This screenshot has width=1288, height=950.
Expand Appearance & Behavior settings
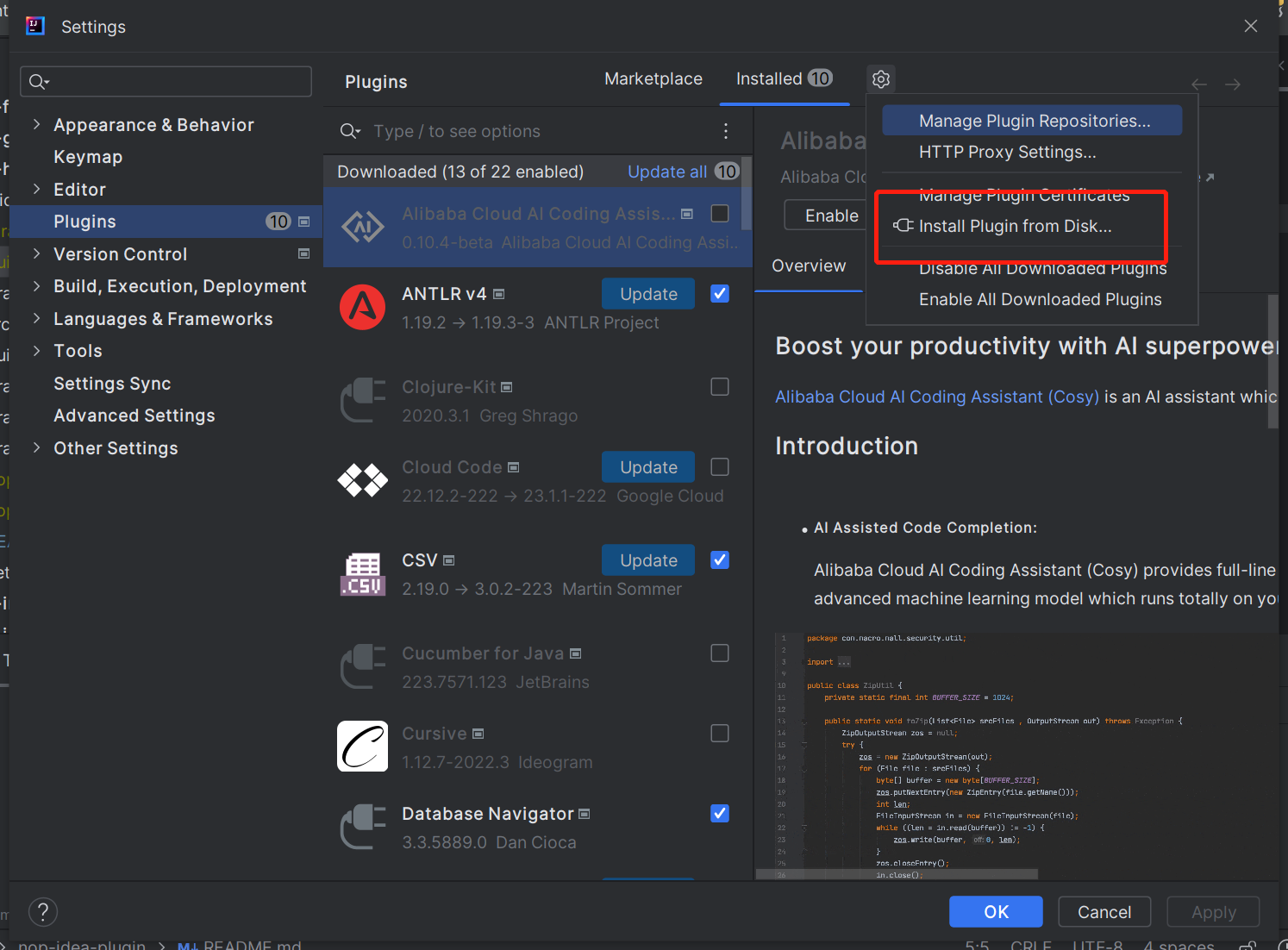click(x=36, y=124)
